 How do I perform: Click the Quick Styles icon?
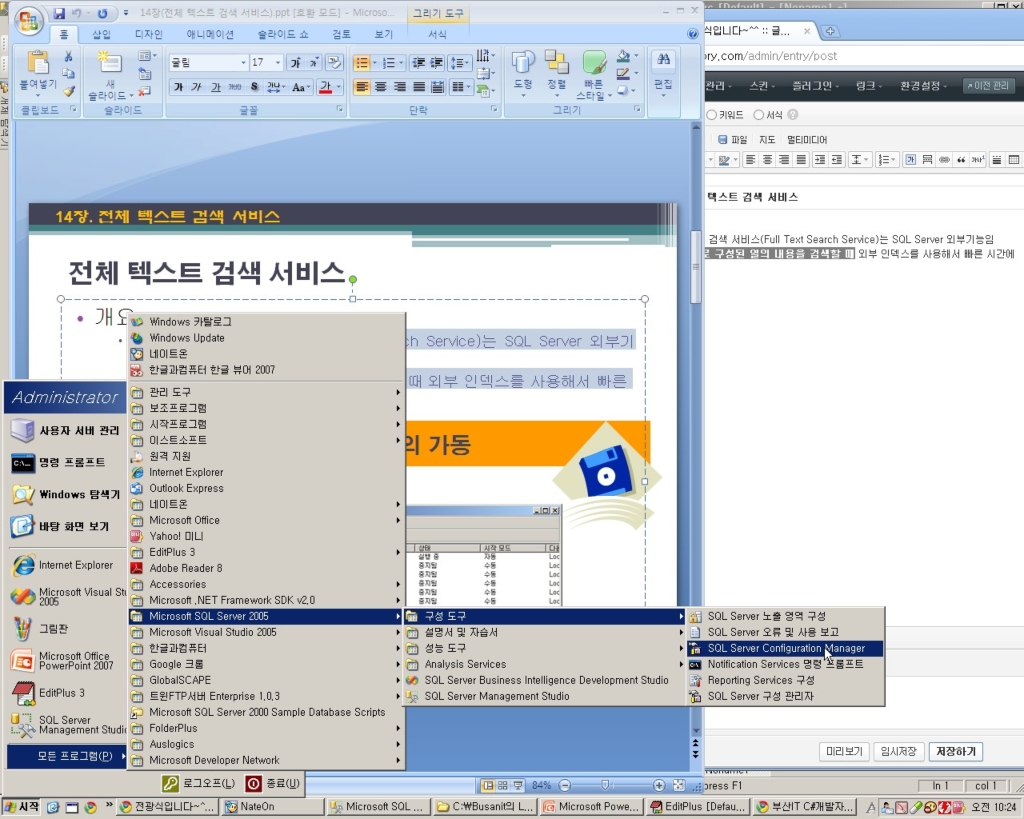point(594,63)
